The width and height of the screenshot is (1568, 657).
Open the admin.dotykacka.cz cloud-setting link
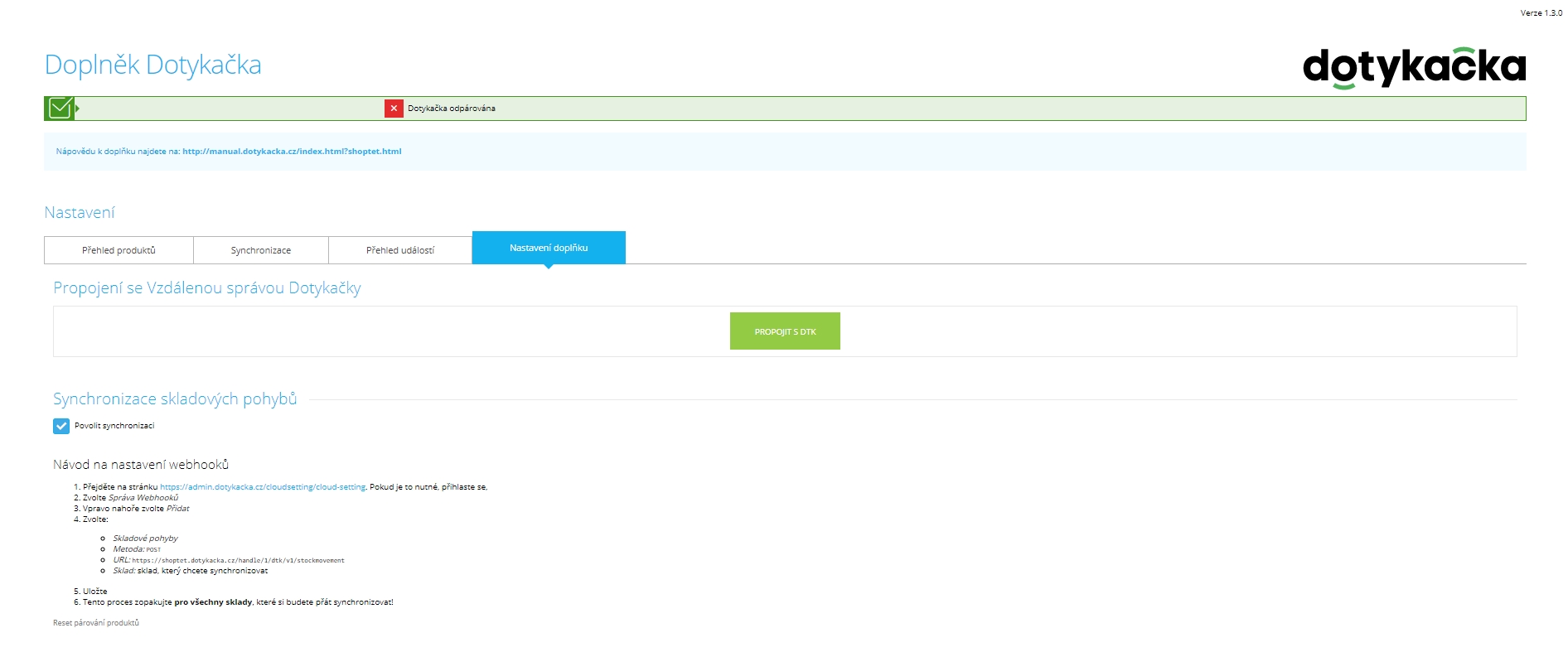(263, 487)
